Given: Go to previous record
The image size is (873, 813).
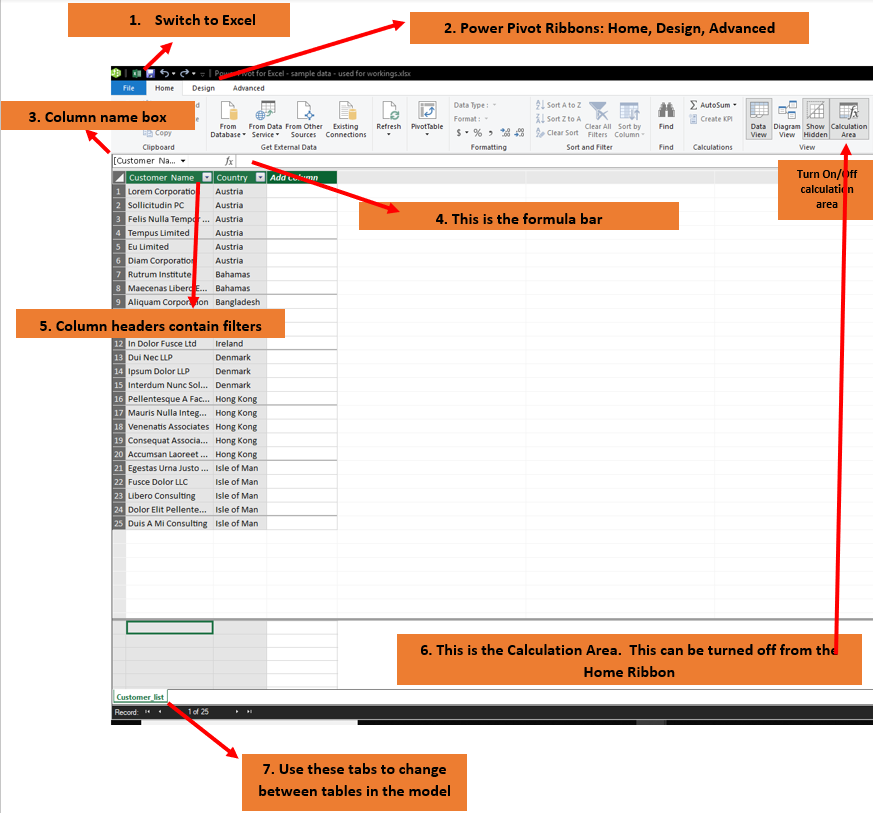Looking at the screenshot, I should click(x=160, y=712).
